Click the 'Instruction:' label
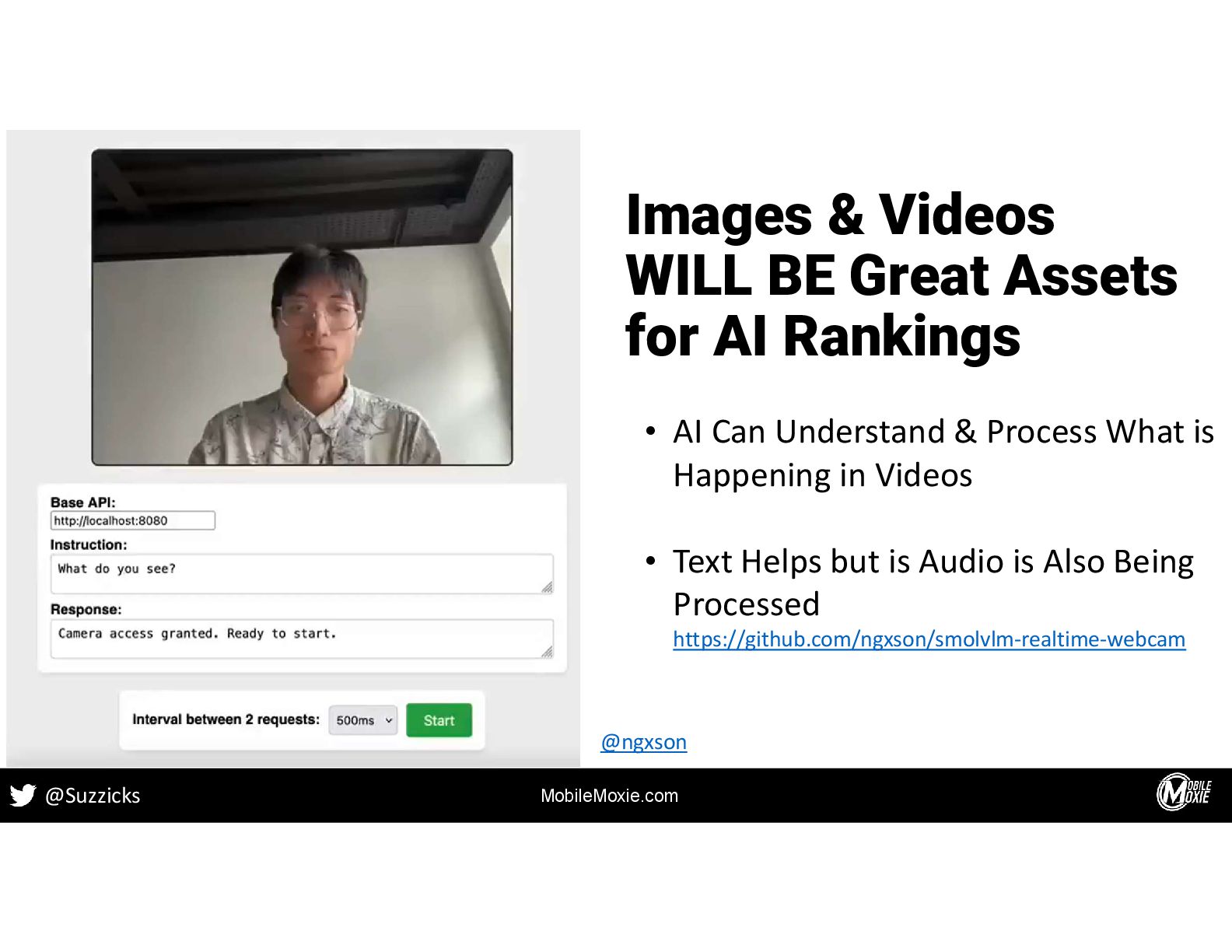Screen dimensions: 1232x952 click(x=89, y=544)
